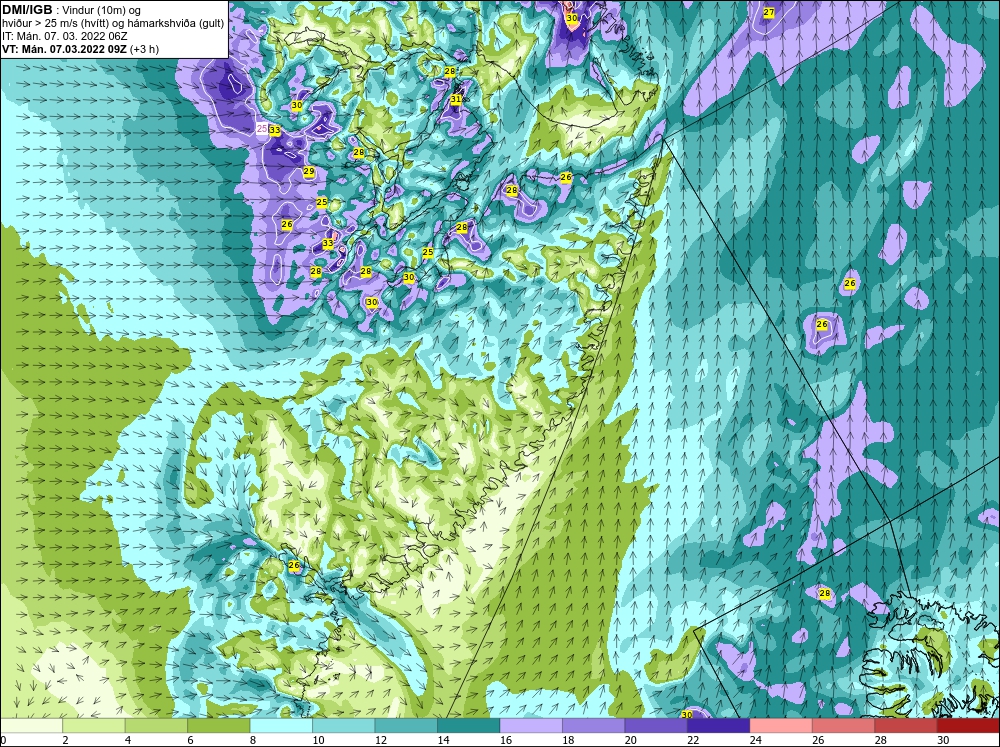
Task: Click the legend tick label "22"
Action: click(x=693, y=740)
